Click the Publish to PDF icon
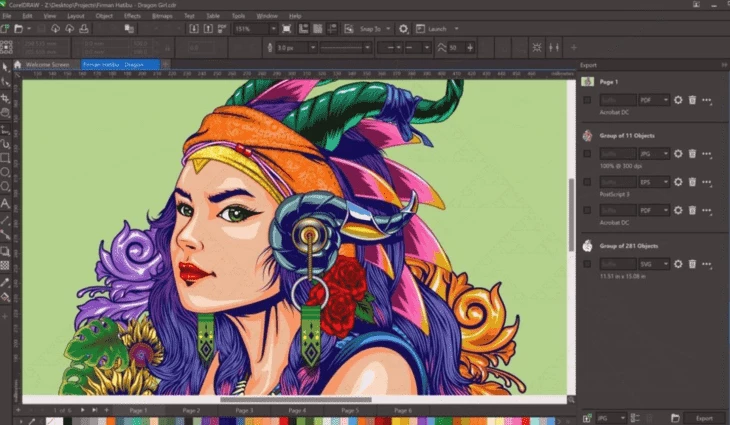730x425 pixels. (222, 29)
